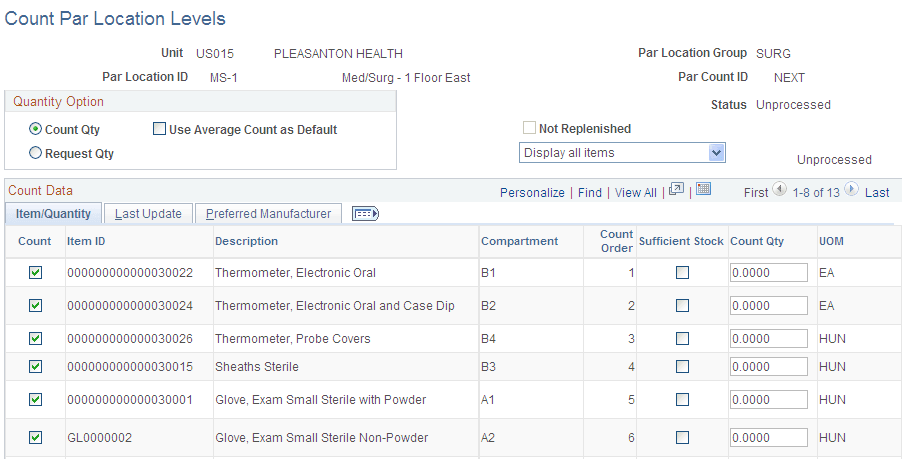Screen dimensions: 902x459
Task: Sort by Compartment column header
Action: click(519, 241)
